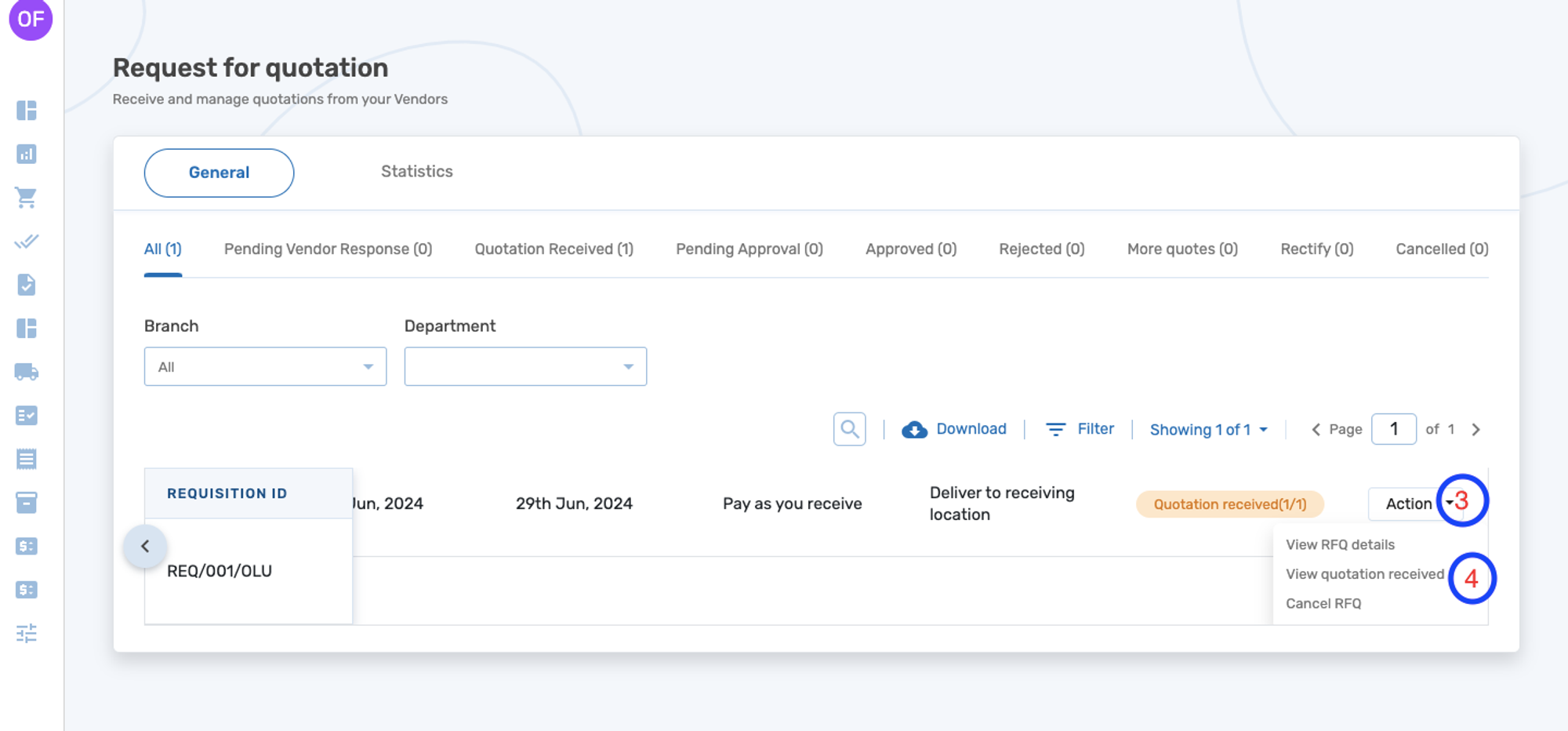The width and height of the screenshot is (1568, 731).
Task: Click the Action button on the RFQ row
Action: 1411,504
